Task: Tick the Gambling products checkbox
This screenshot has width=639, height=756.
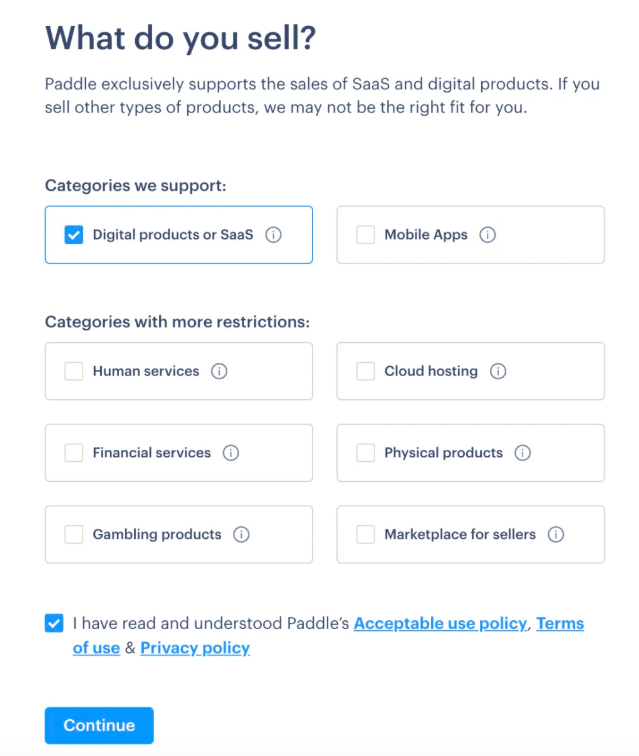Action: pos(74,534)
